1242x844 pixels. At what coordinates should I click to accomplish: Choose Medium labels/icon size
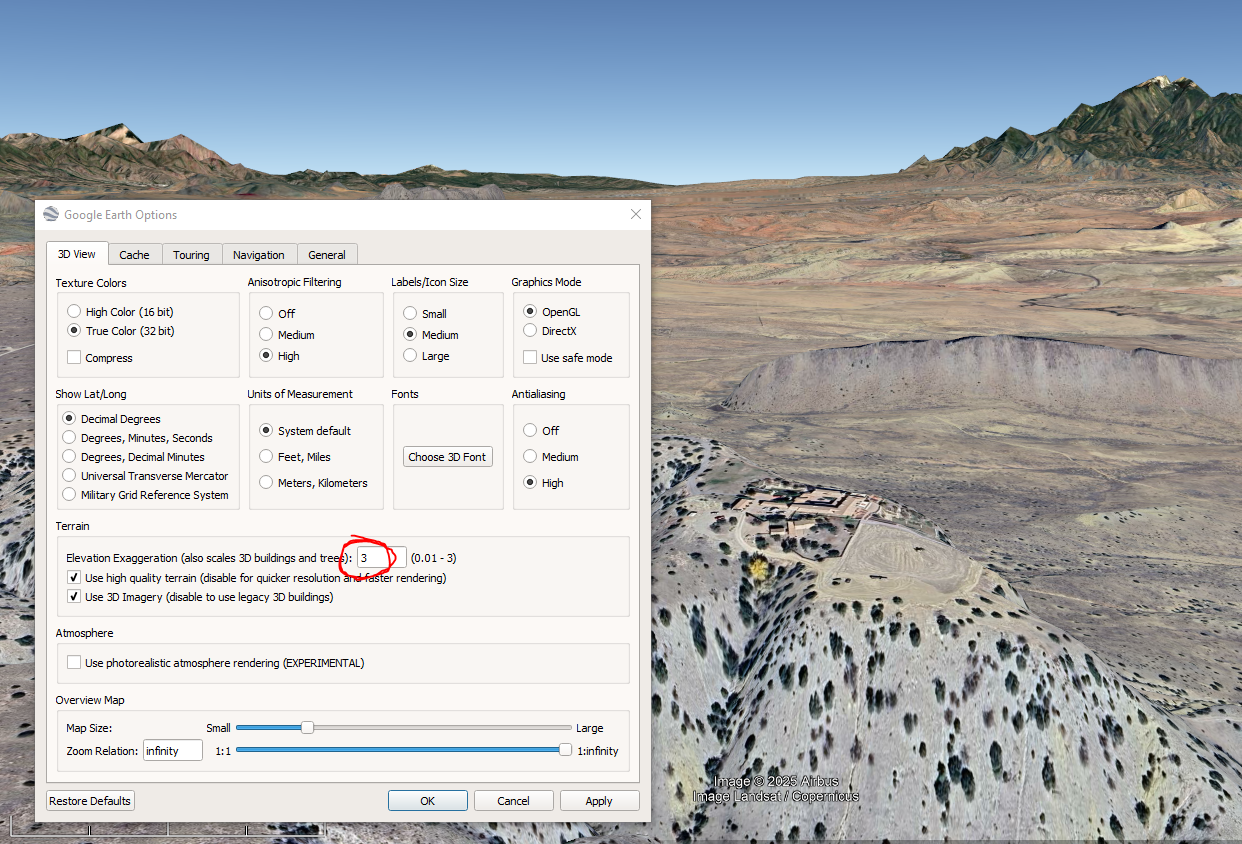click(410, 334)
